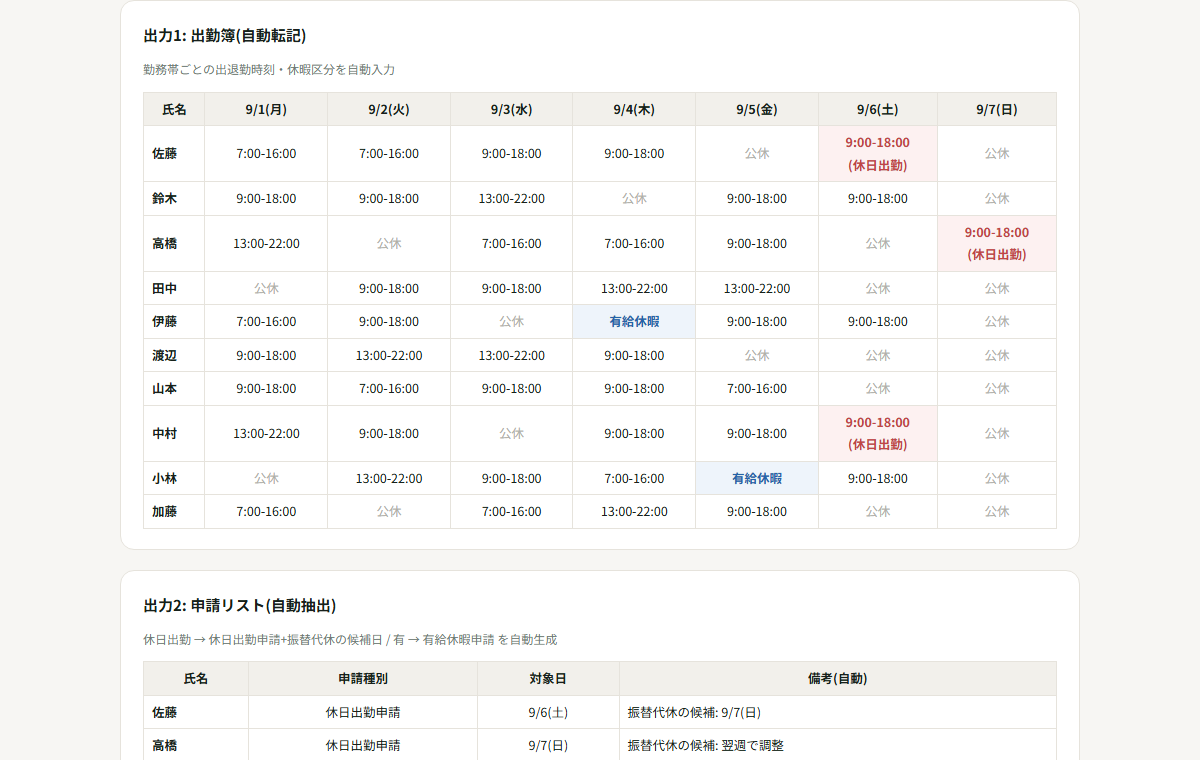Select the 9/3(水) column header
This screenshot has width=1200, height=760.
pyautogui.click(x=511, y=109)
